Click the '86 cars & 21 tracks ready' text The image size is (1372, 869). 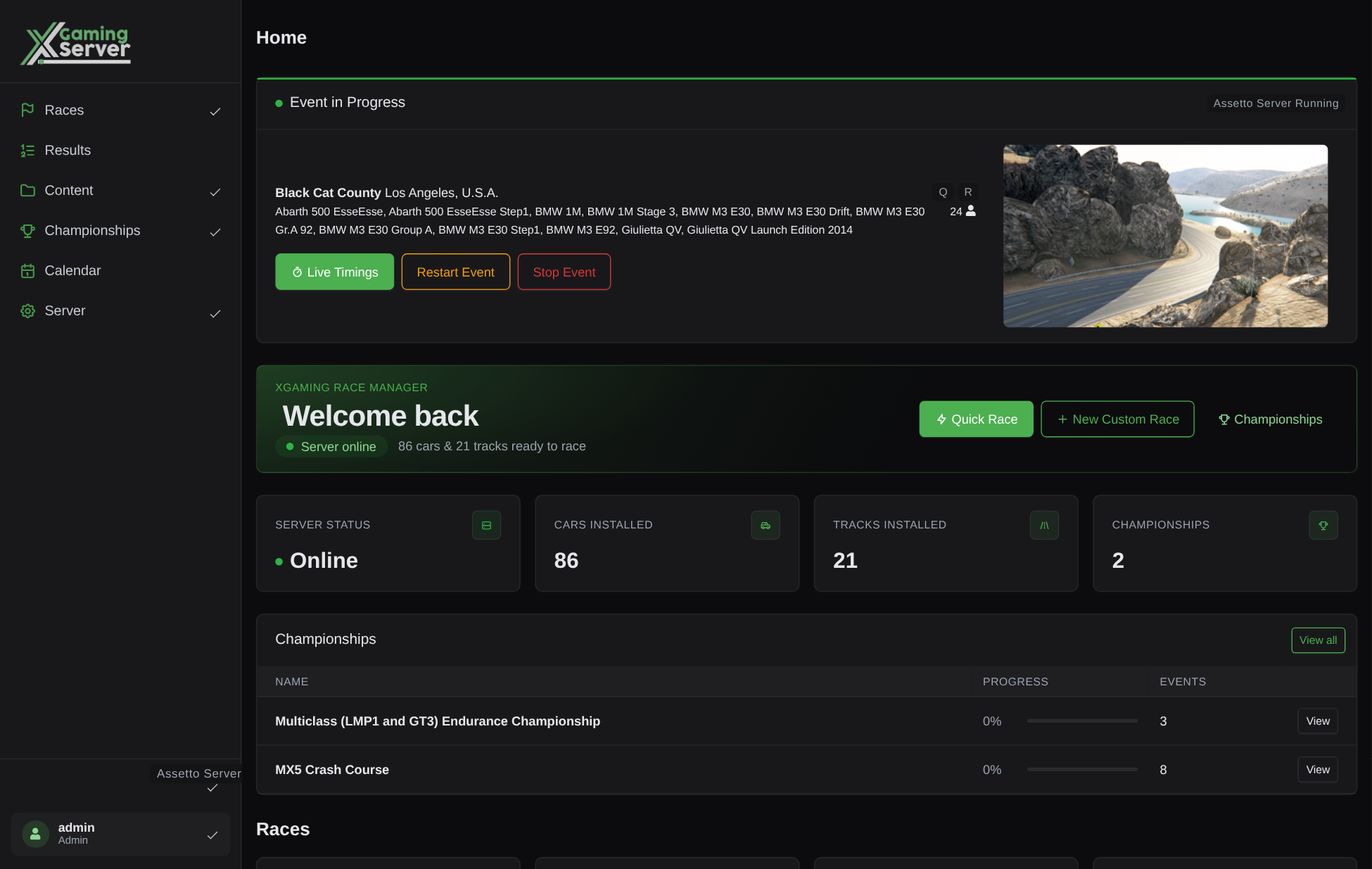tap(492, 446)
